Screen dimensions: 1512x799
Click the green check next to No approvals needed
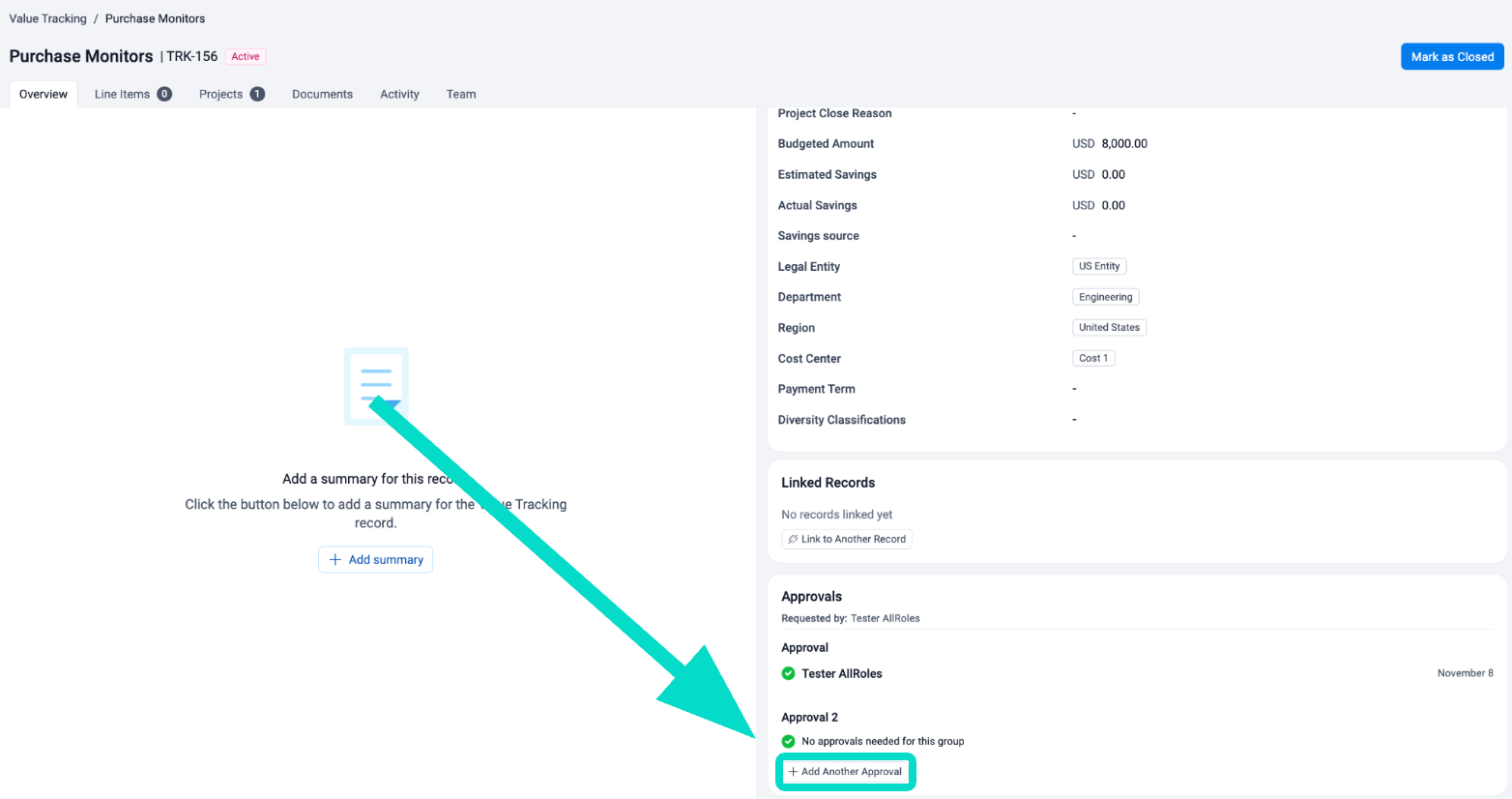[788, 742]
